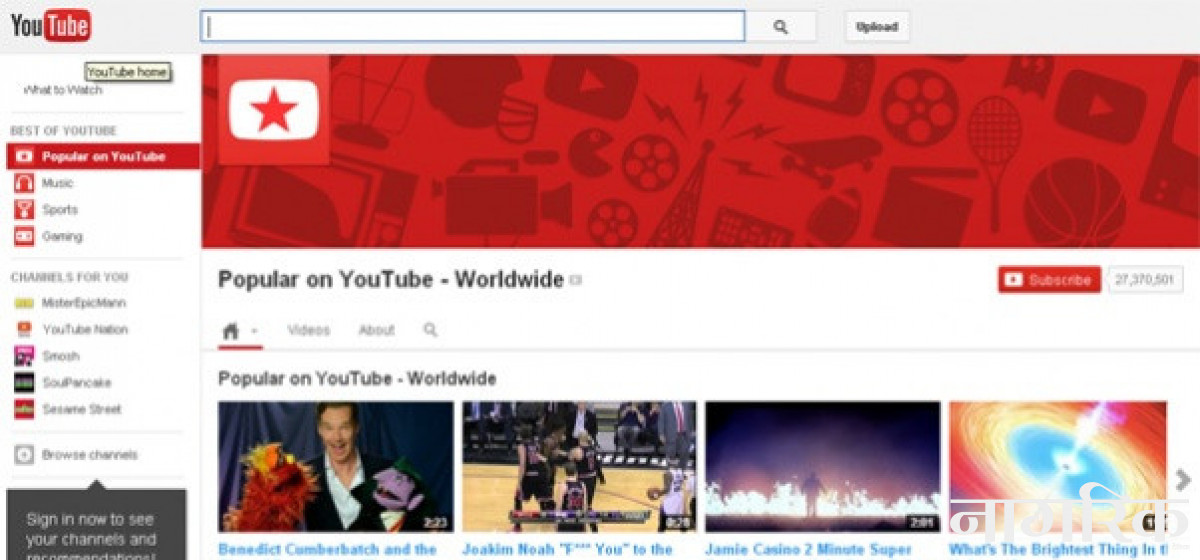Image resolution: width=1200 pixels, height=560 pixels.
Task: Click the YouTube logo in header
Action: pos(50,26)
